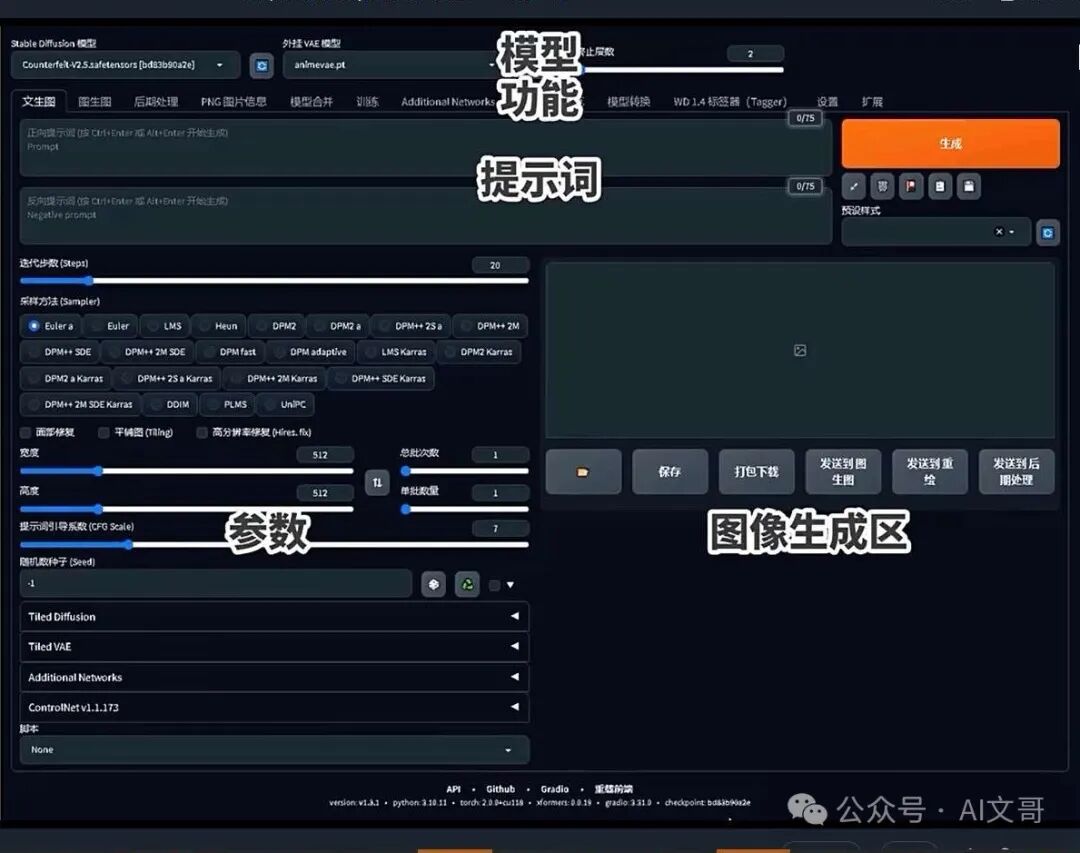Screen dimensions: 1080x853
Task: Expand the ControlNet v1.1.173 panel
Action: (274, 707)
